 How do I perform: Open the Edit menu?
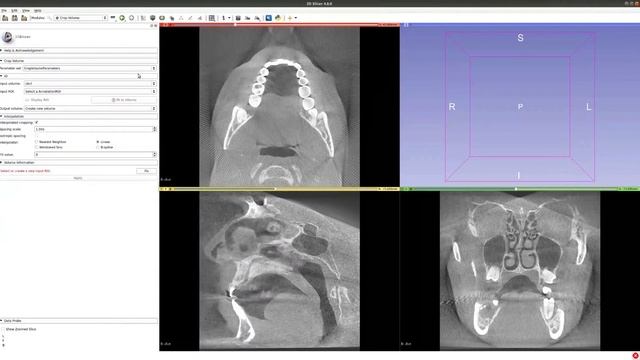(14, 10)
